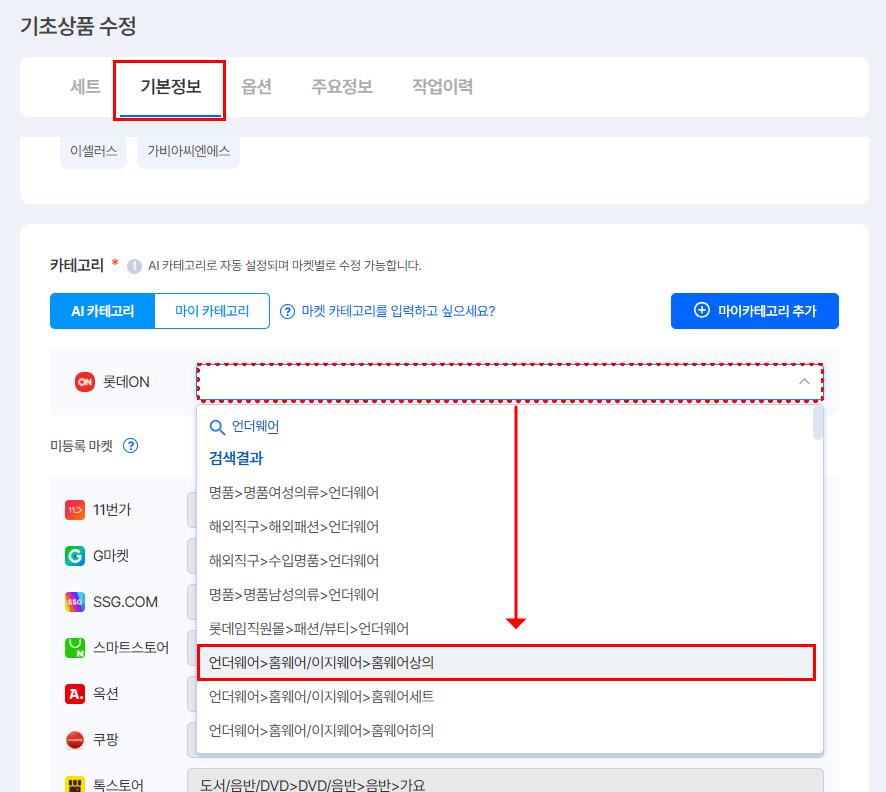Click the 롯데ON market label text
This screenshot has height=792, width=886.
(x=126, y=382)
